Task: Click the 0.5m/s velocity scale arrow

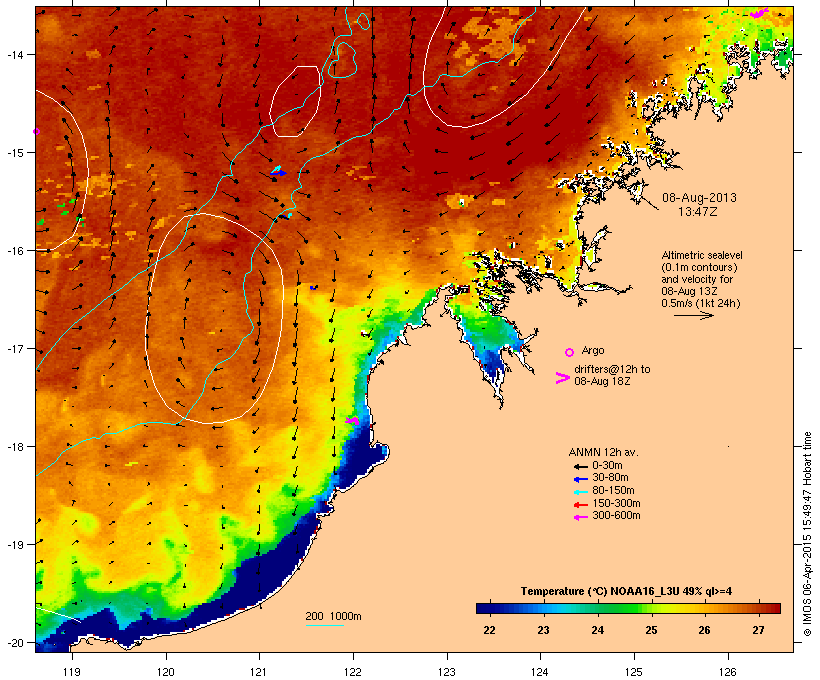Action: point(693,315)
